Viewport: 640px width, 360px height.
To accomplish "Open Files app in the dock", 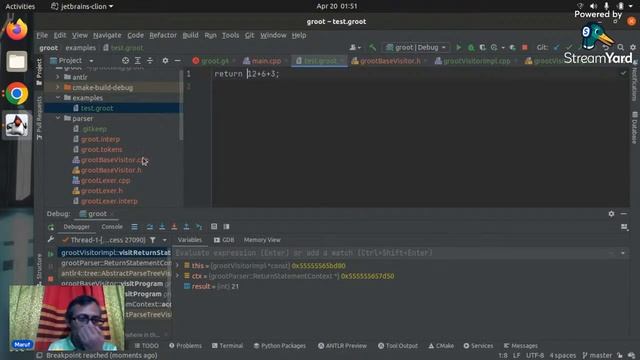I will [x=17, y=62].
